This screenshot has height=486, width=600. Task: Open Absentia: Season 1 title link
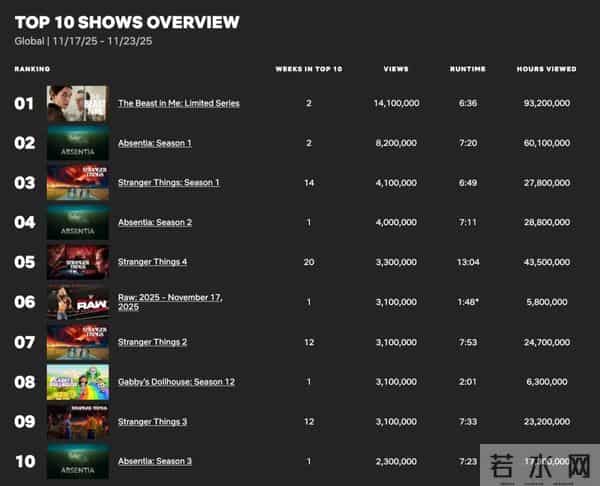pyautogui.click(x=155, y=143)
